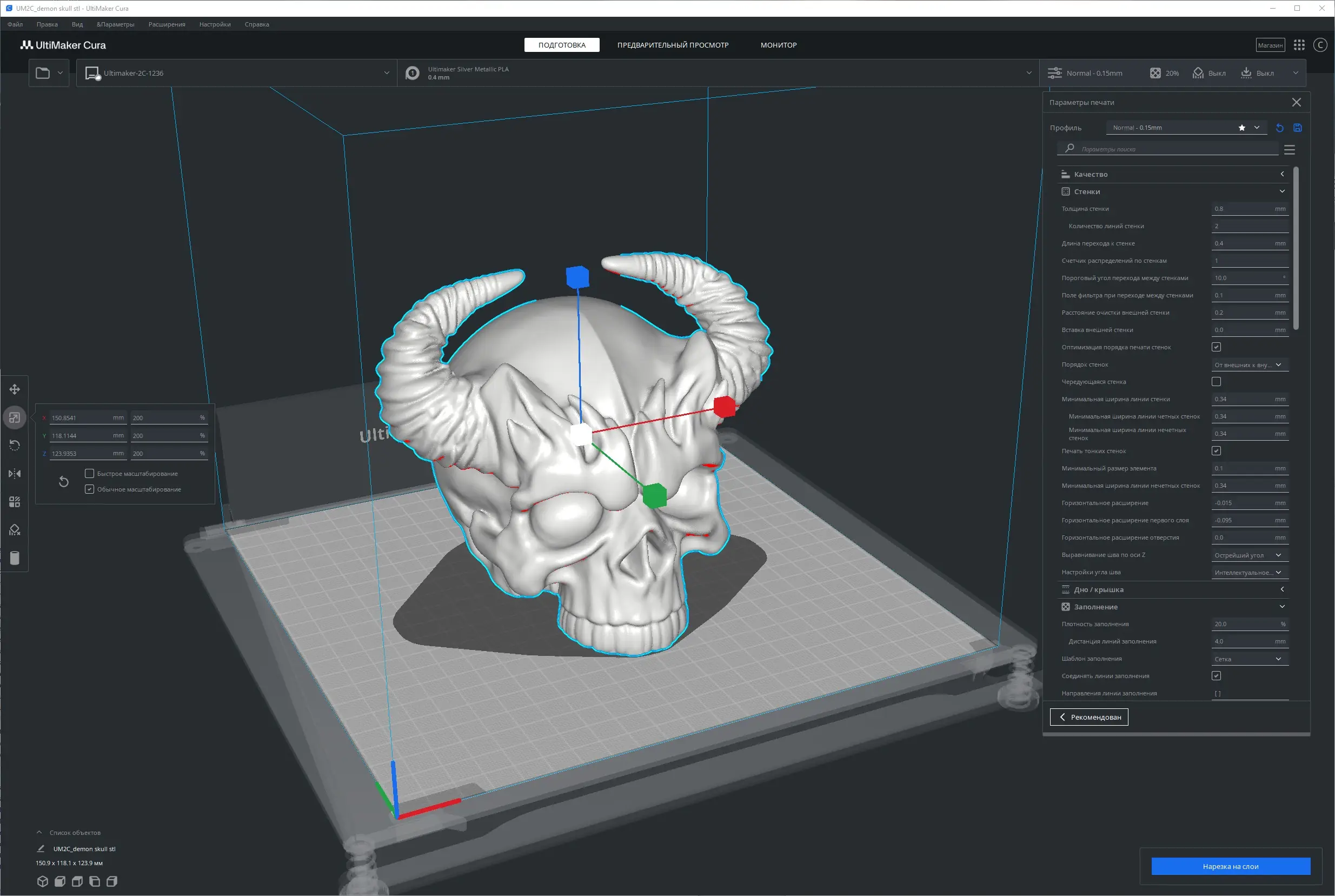Open the Расширения menu
The width and height of the screenshot is (1335, 896).
[167, 24]
